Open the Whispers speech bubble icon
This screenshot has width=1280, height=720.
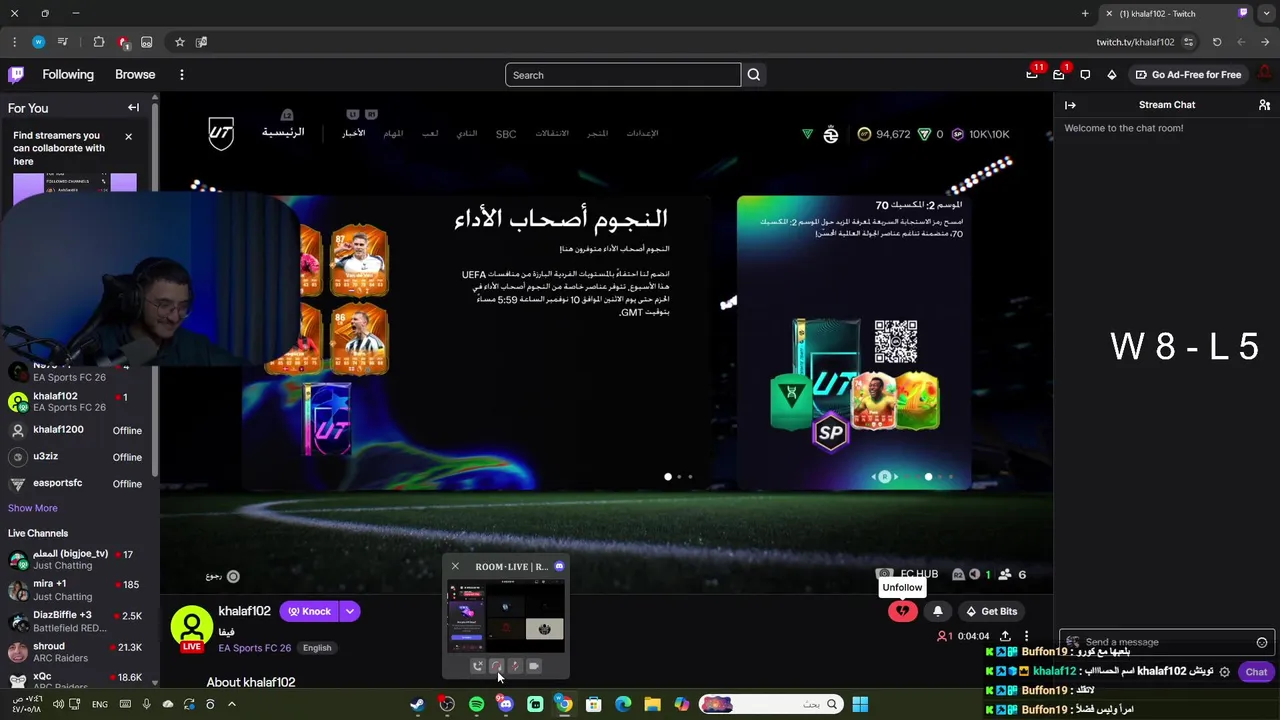pyautogui.click(x=1085, y=74)
